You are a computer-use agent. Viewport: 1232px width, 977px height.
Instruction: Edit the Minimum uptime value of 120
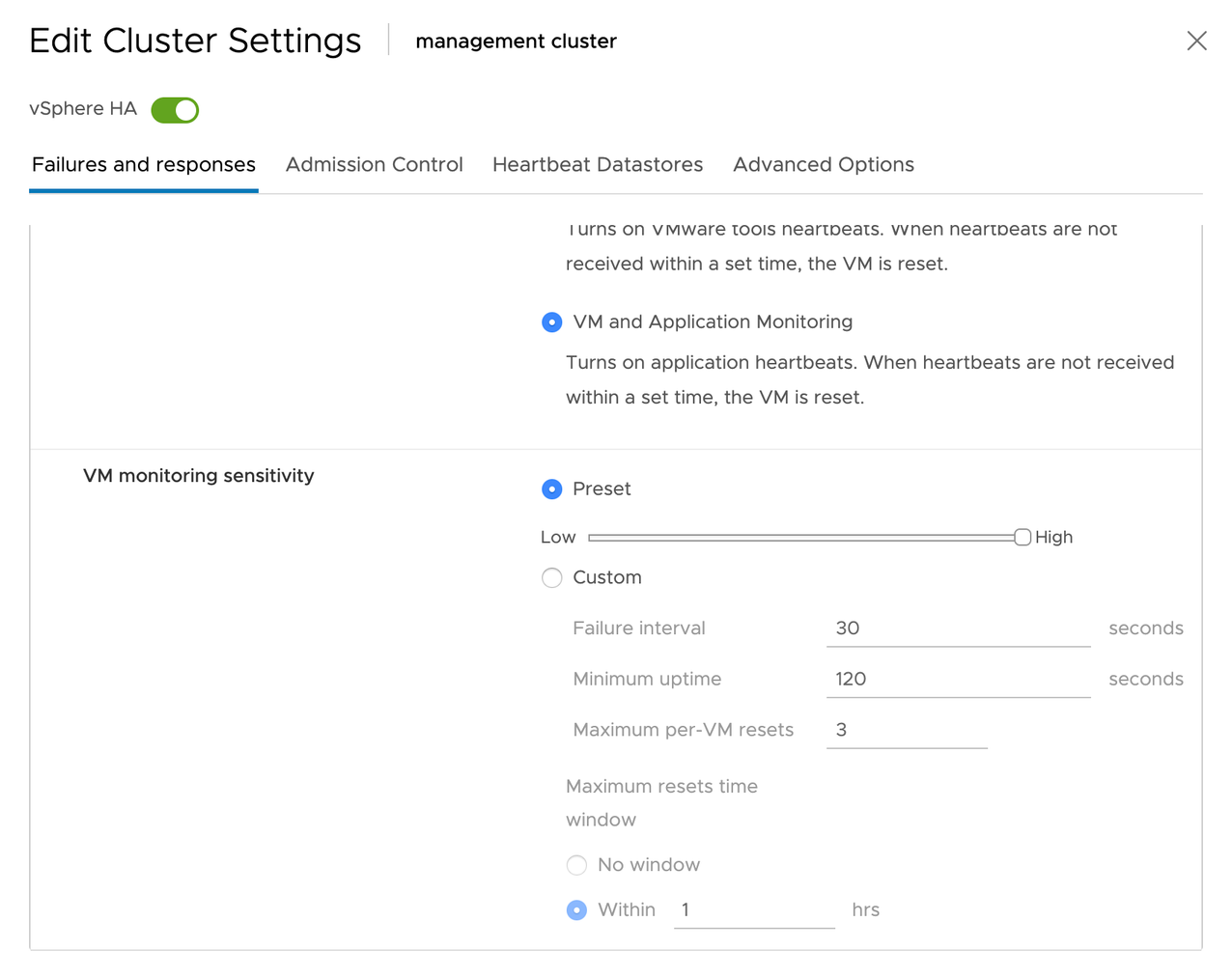[x=958, y=679]
